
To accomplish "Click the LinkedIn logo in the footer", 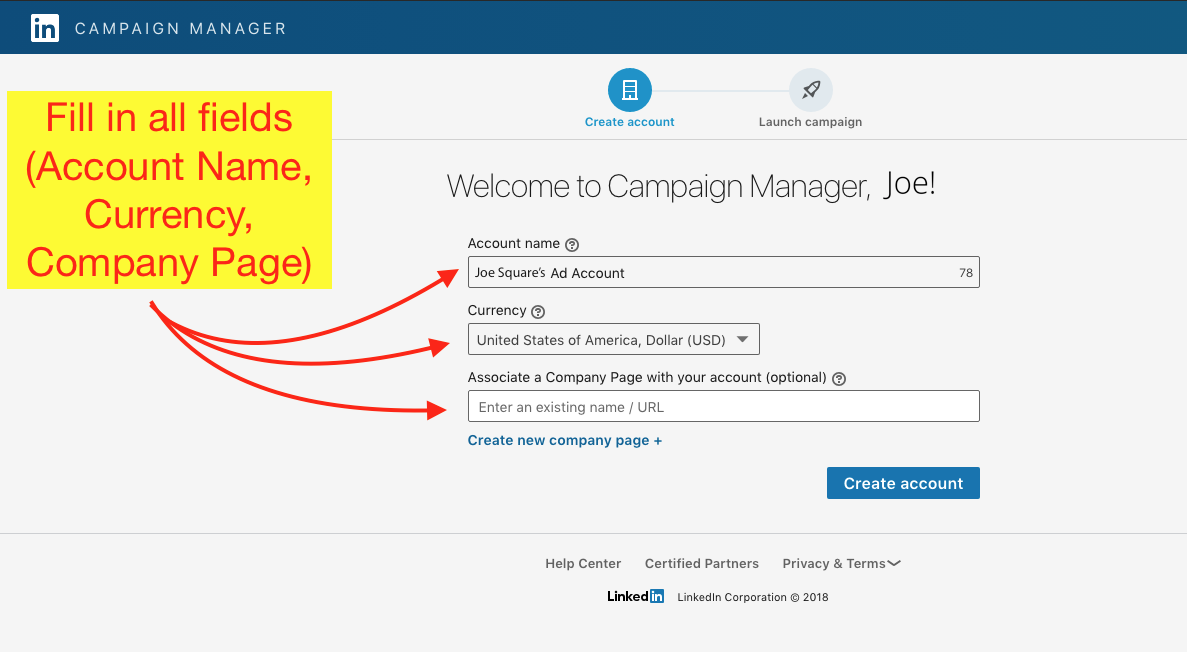I will (635, 596).
